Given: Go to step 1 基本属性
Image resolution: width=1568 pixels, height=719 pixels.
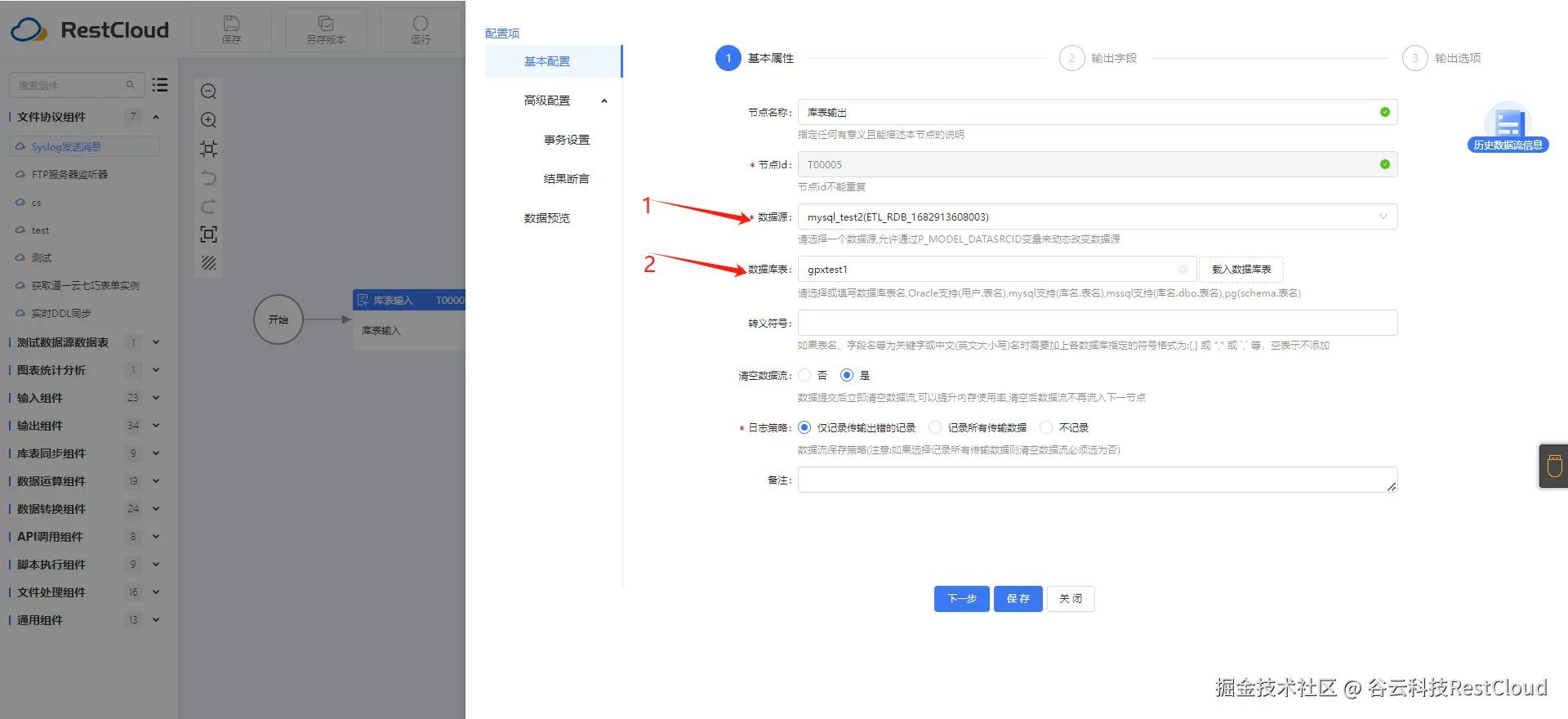Looking at the screenshot, I should (x=755, y=58).
